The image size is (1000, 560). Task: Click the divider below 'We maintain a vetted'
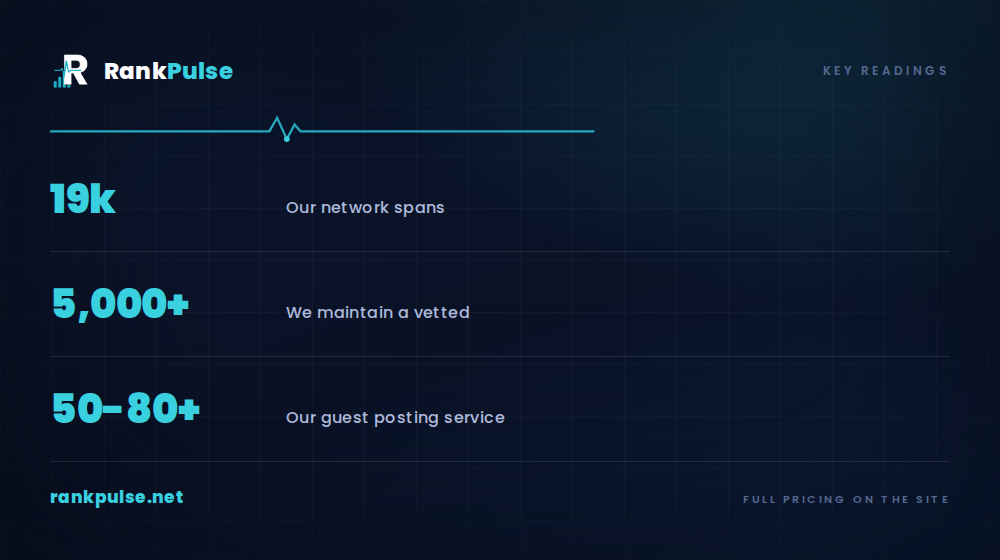point(500,357)
